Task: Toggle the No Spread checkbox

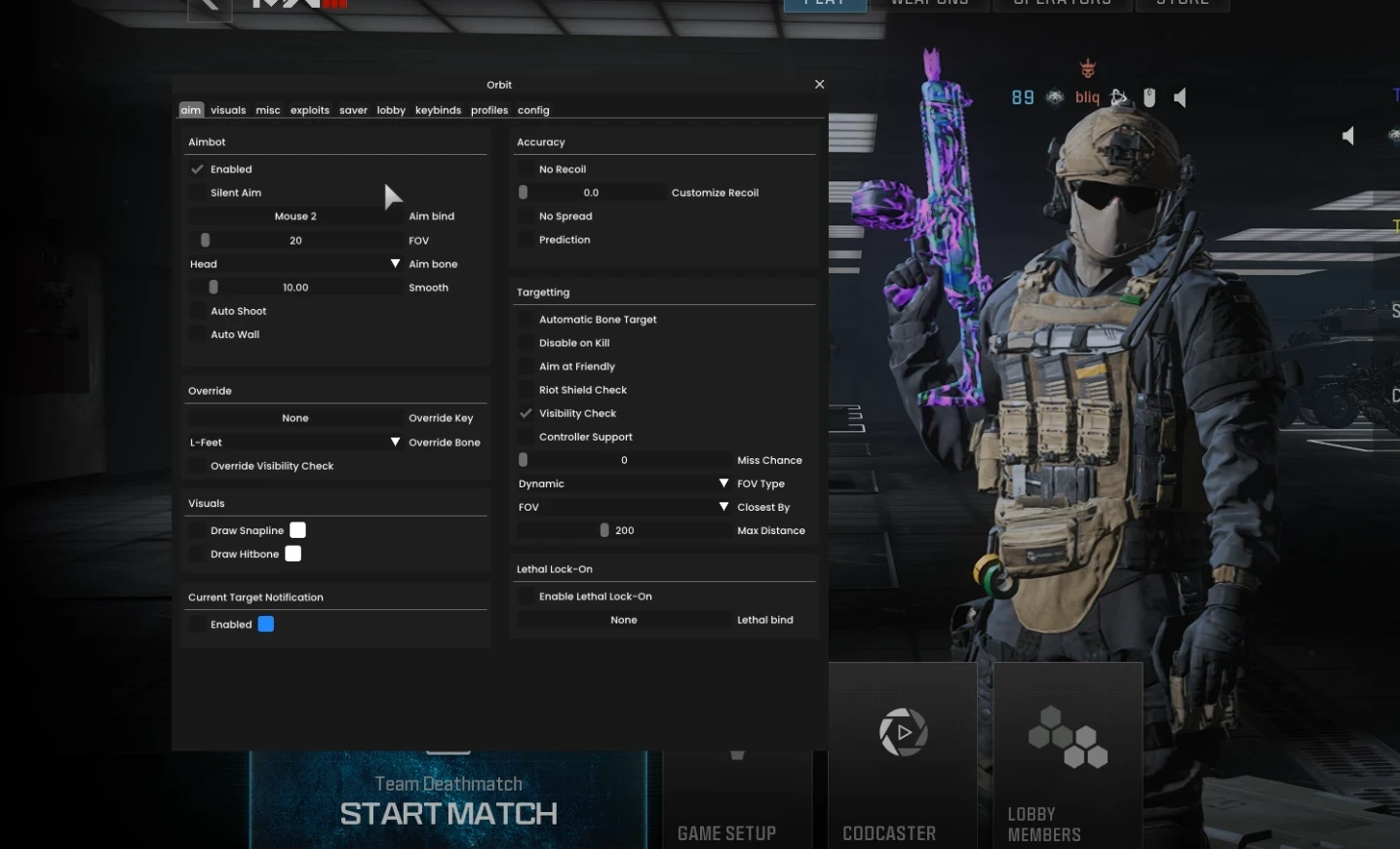Action: click(526, 216)
